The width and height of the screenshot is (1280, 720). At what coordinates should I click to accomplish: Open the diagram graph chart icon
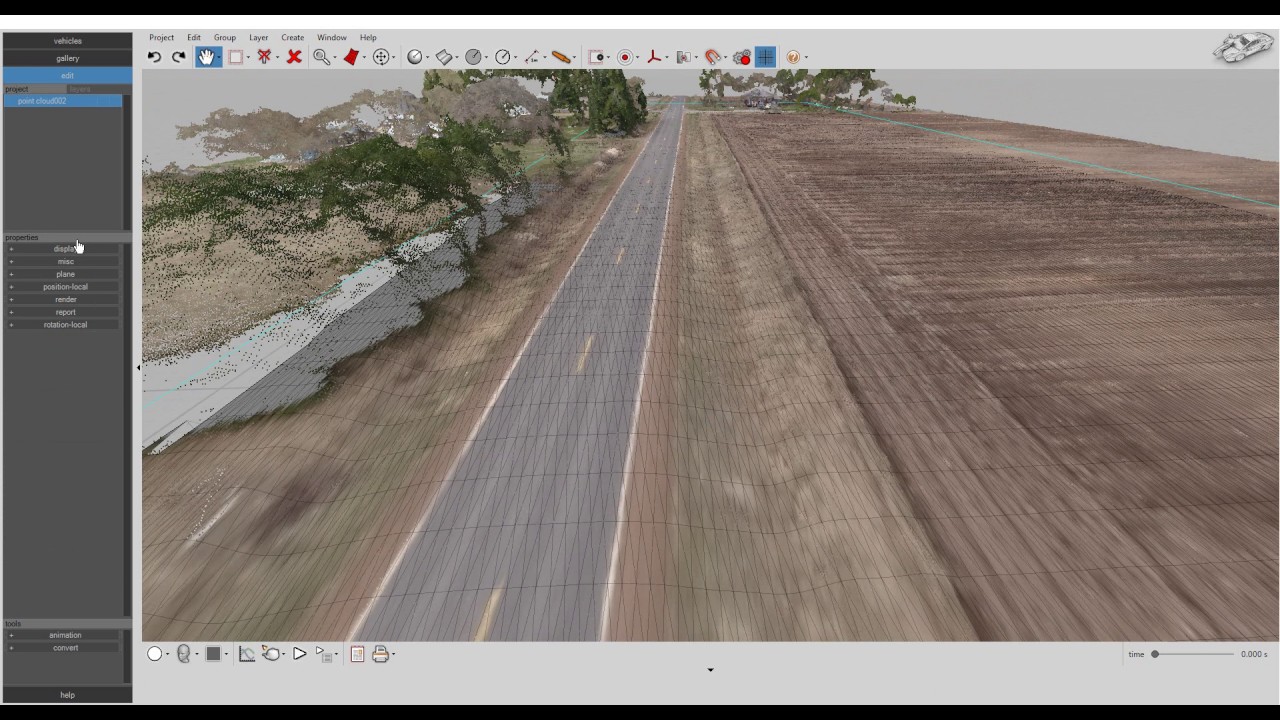[247, 654]
